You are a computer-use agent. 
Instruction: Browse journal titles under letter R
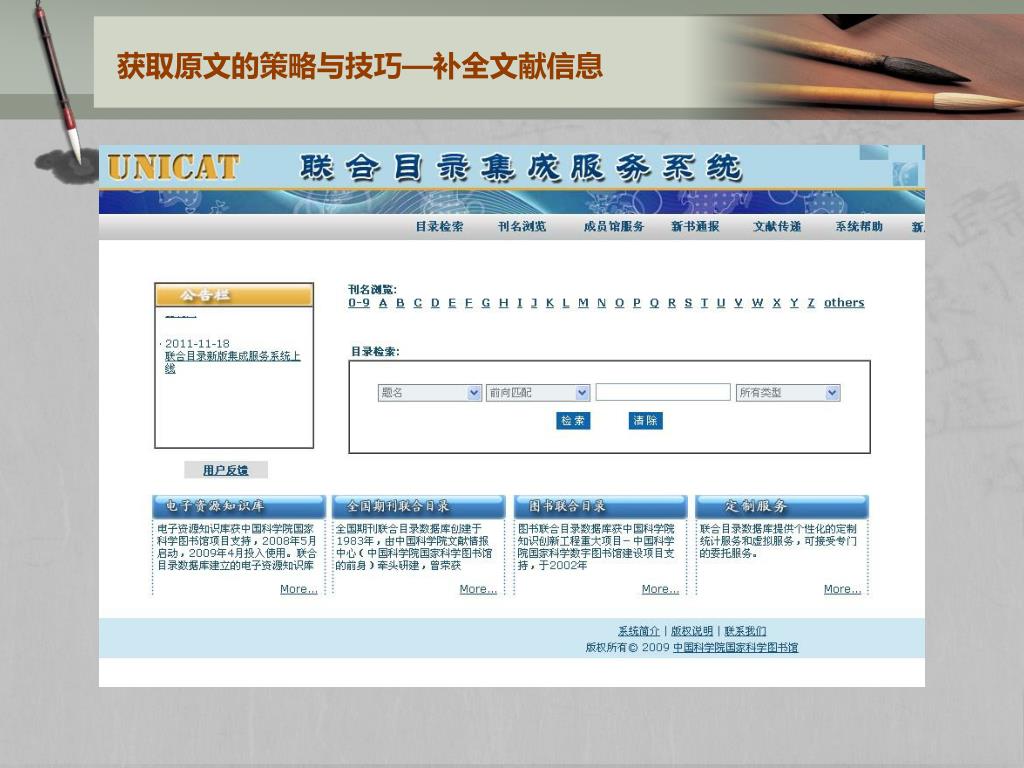click(671, 303)
